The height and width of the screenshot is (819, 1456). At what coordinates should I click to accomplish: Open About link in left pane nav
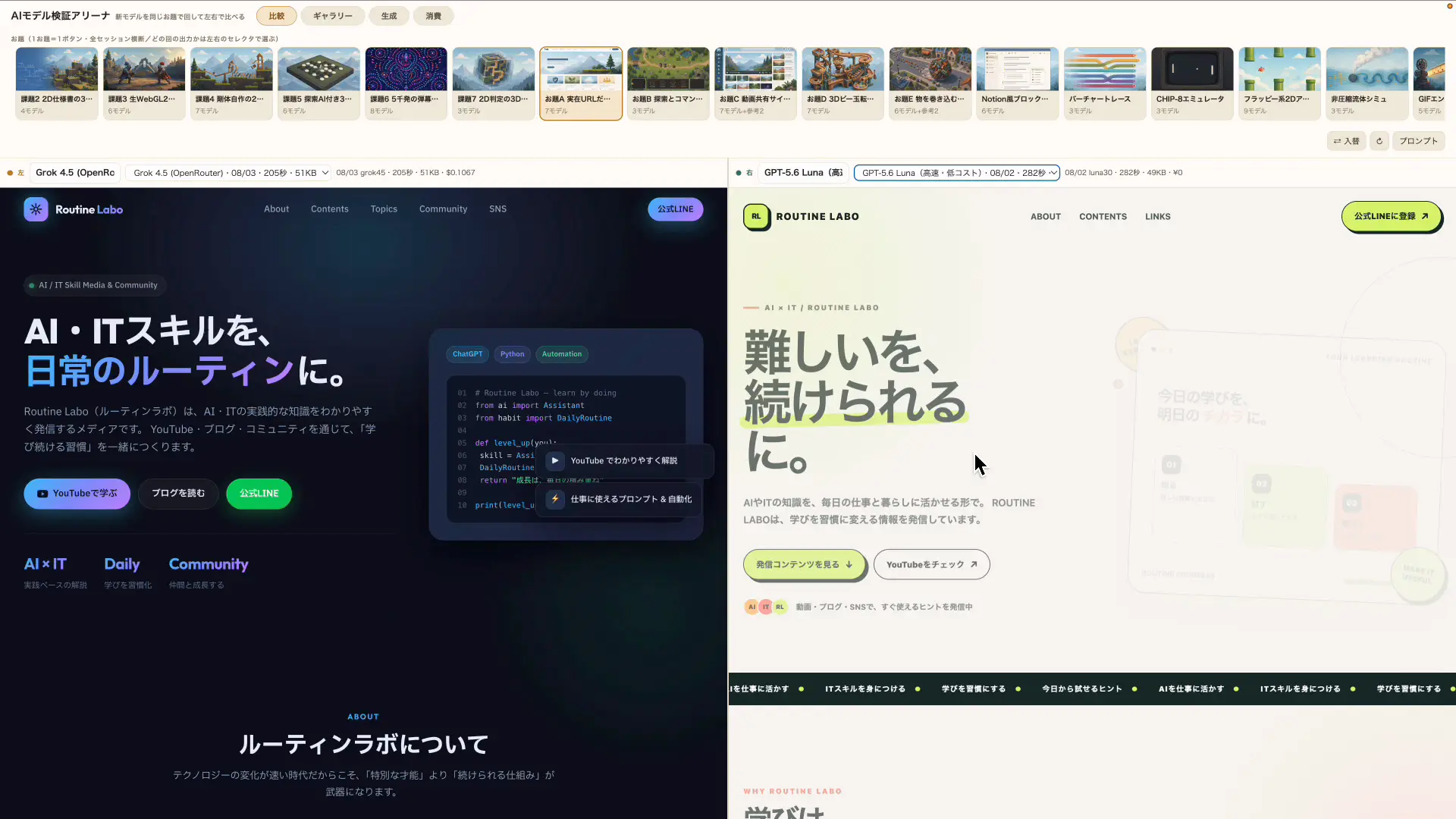click(276, 209)
